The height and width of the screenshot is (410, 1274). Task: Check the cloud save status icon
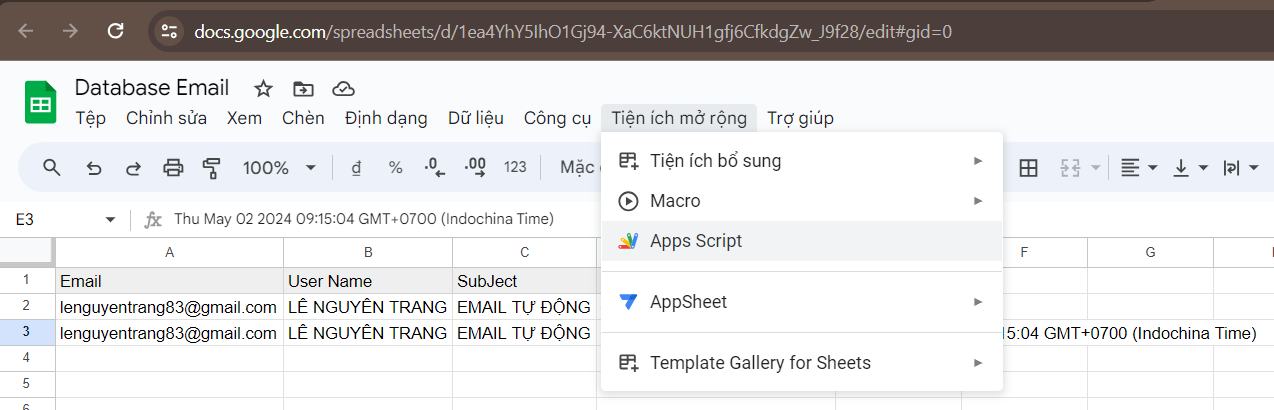pos(343,89)
